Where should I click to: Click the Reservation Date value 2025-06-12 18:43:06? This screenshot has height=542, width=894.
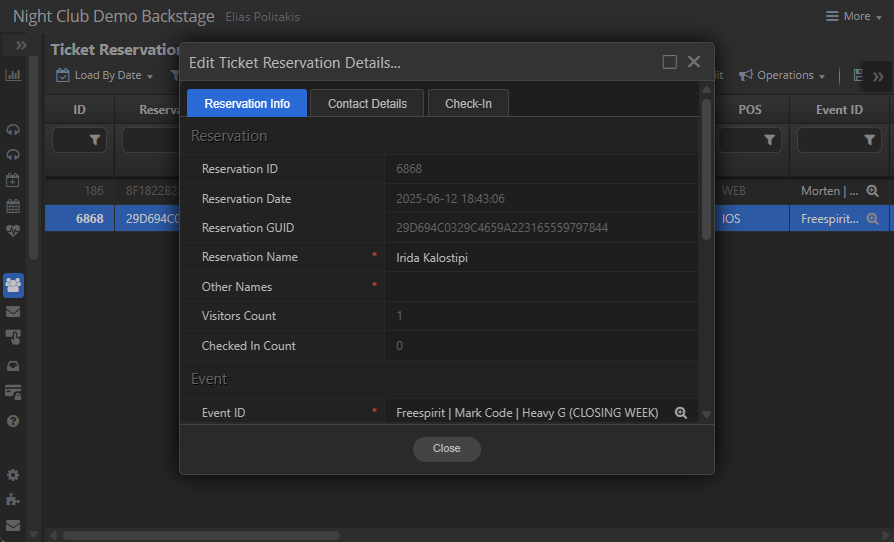click(x=450, y=199)
